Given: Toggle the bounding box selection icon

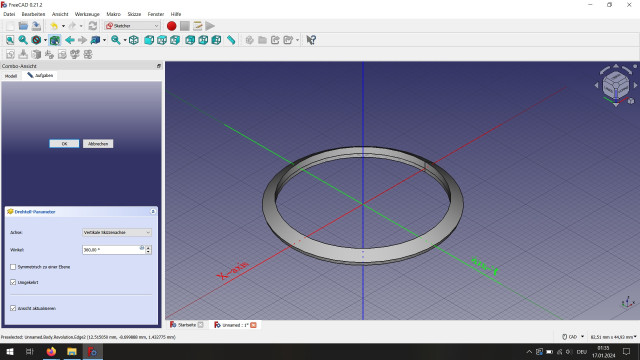Looking at the screenshot, I should tap(55, 40).
